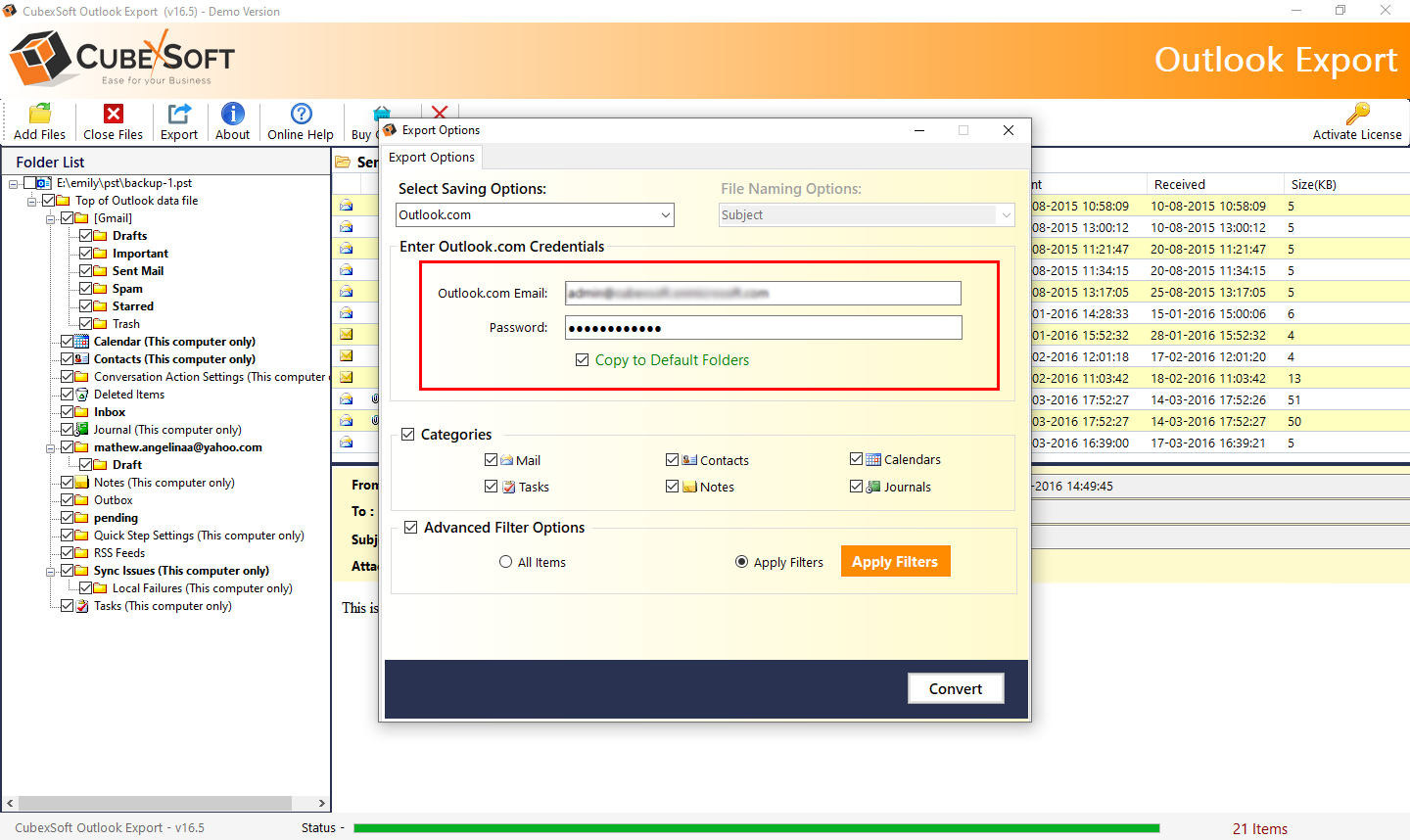This screenshot has height=840, width=1410.
Task: Click folder list scrollbar right arrow
Action: coord(321,803)
